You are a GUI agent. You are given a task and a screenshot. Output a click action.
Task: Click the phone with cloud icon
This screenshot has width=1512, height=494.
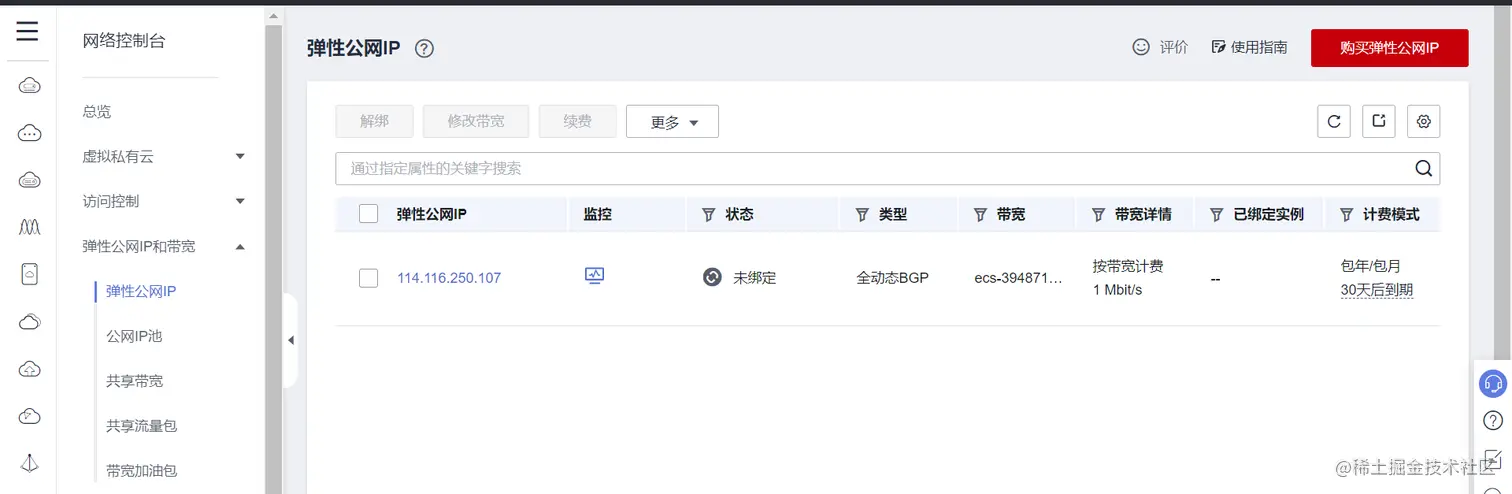point(30,274)
